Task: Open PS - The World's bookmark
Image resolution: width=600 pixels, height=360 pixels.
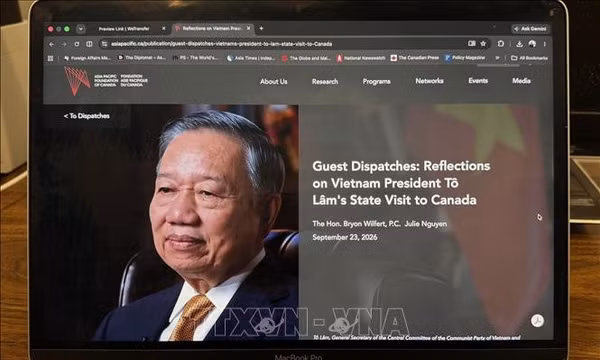Action: [x=196, y=58]
